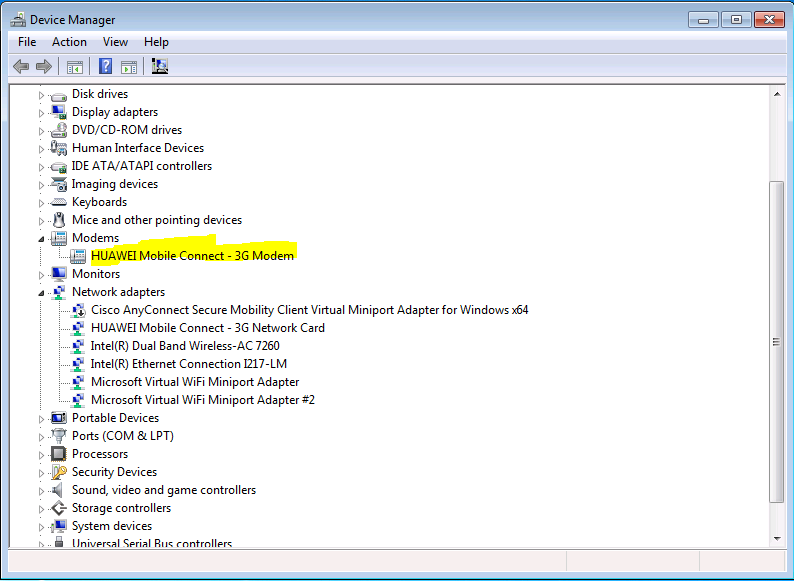Click the Network adapters category icon
The width and height of the screenshot is (794, 581).
(x=59, y=292)
